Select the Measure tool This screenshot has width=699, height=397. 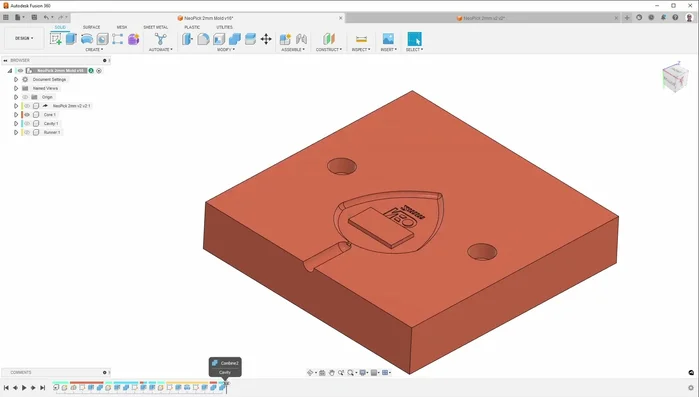[x=361, y=39]
